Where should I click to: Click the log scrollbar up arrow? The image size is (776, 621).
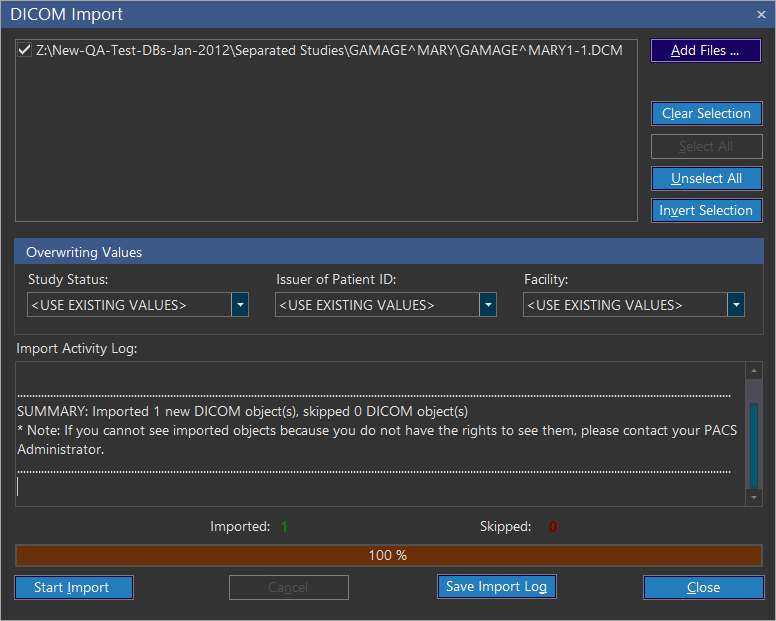754,371
